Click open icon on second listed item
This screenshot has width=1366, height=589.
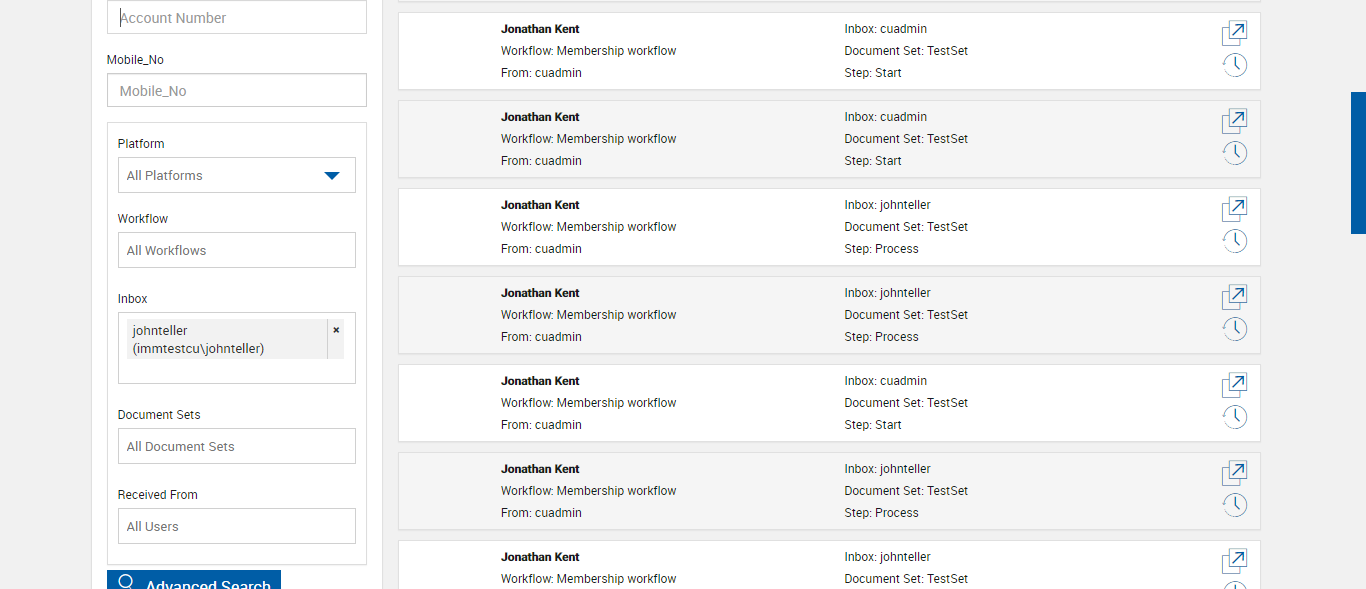point(1234,121)
